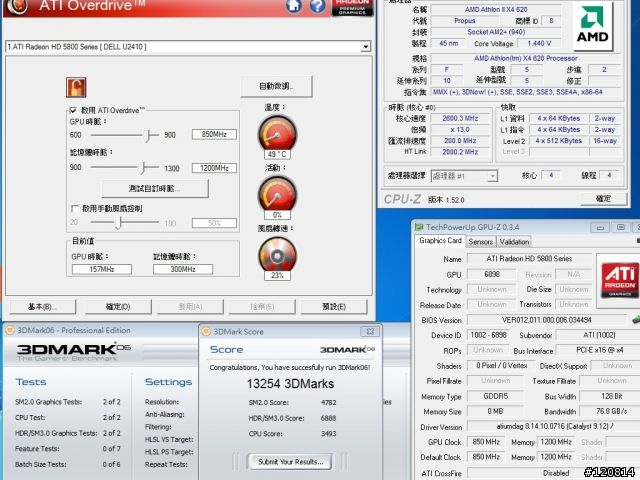This screenshot has height=480, width=640.
Task: Click the Level 2 4 x 512 KBytes cache value
Action: pyautogui.click(x=558, y=141)
